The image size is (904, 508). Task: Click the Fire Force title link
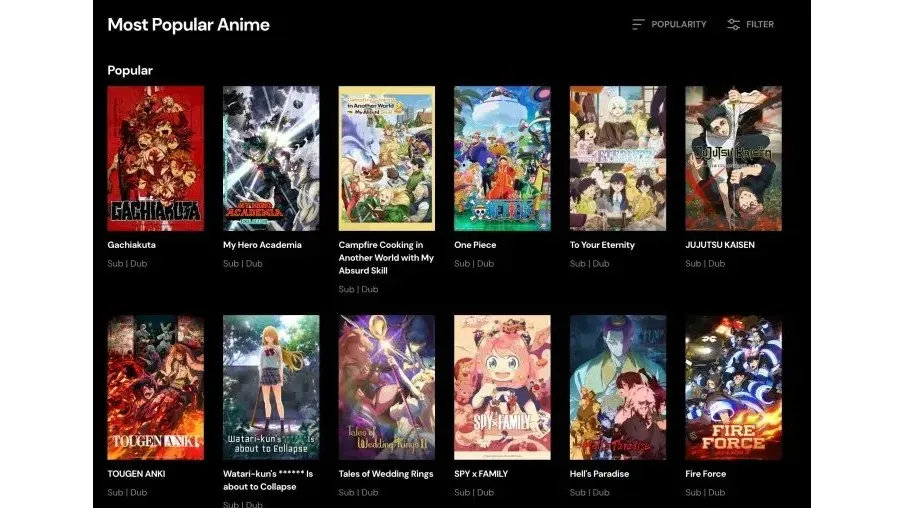coord(706,474)
